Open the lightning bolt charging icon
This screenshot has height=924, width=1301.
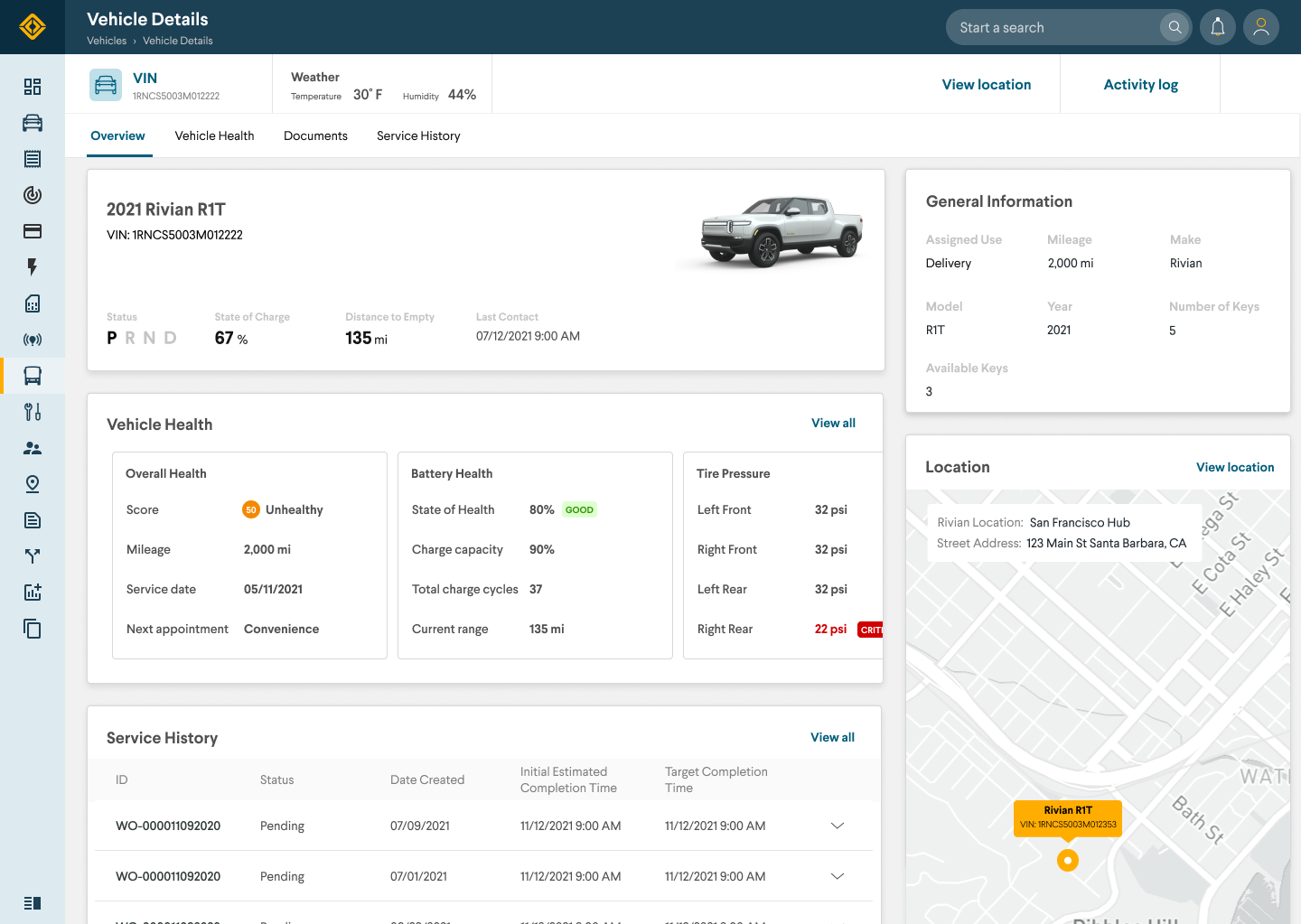click(33, 267)
